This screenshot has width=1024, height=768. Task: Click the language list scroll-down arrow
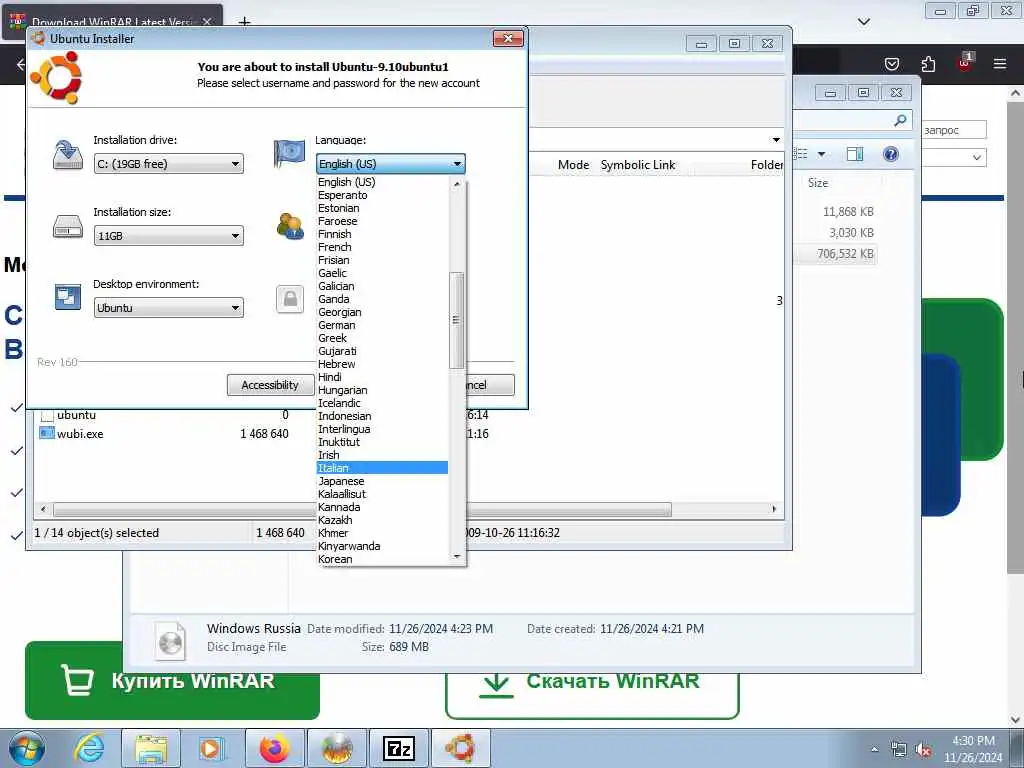coord(456,557)
